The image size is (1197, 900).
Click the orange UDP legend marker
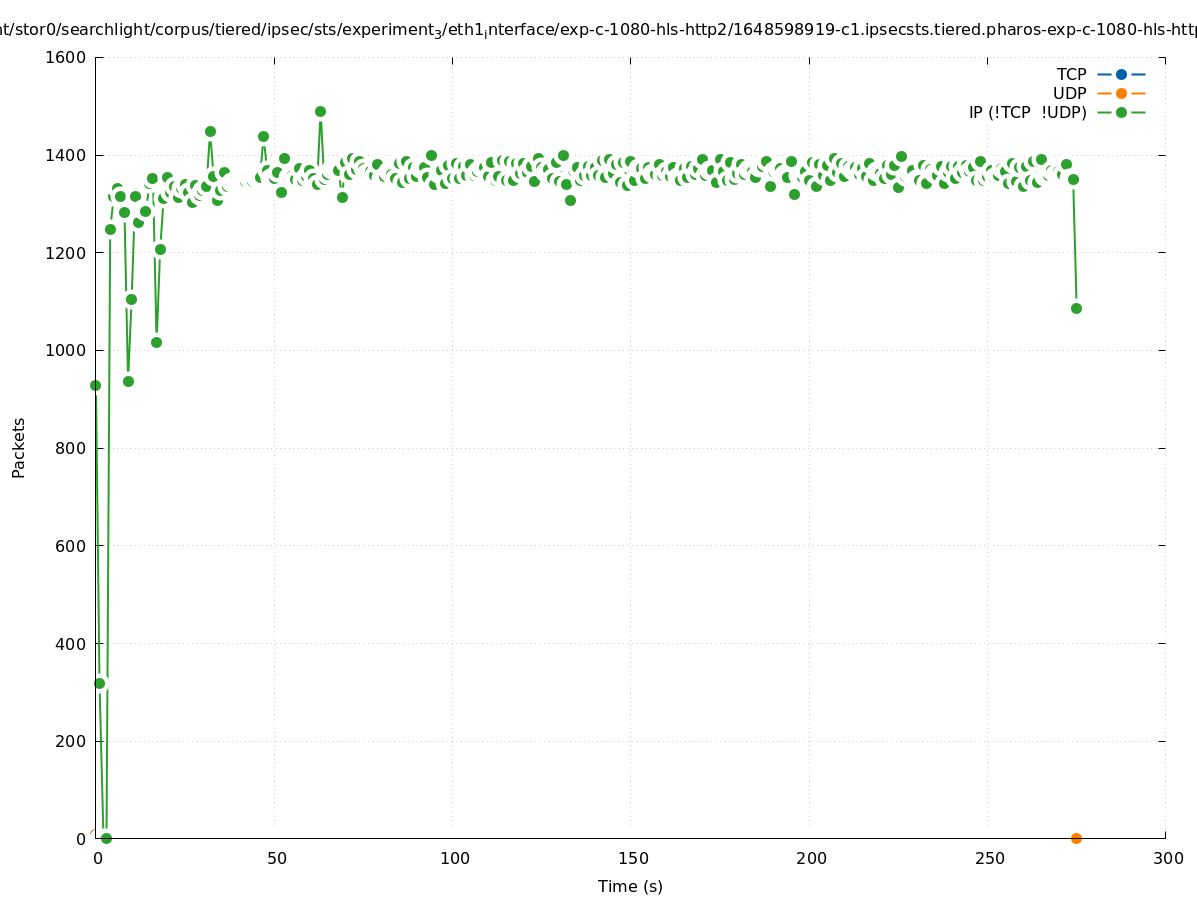pyautogui.click(x=1121, y=93)
